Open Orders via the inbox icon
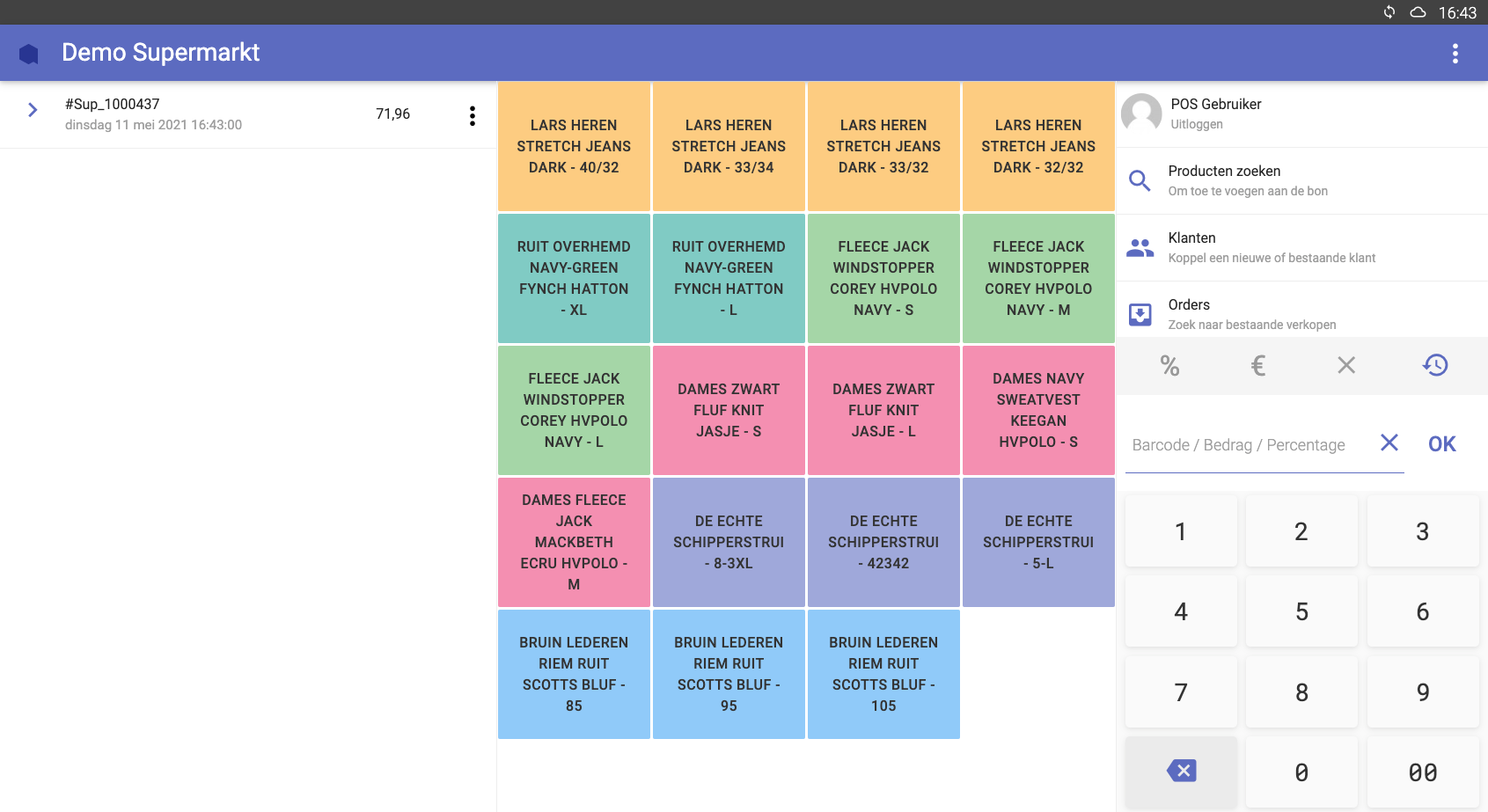Image resolution: width=1488 pixels, height=812 pixels. pyautogui.click(x=1140, y=314)
